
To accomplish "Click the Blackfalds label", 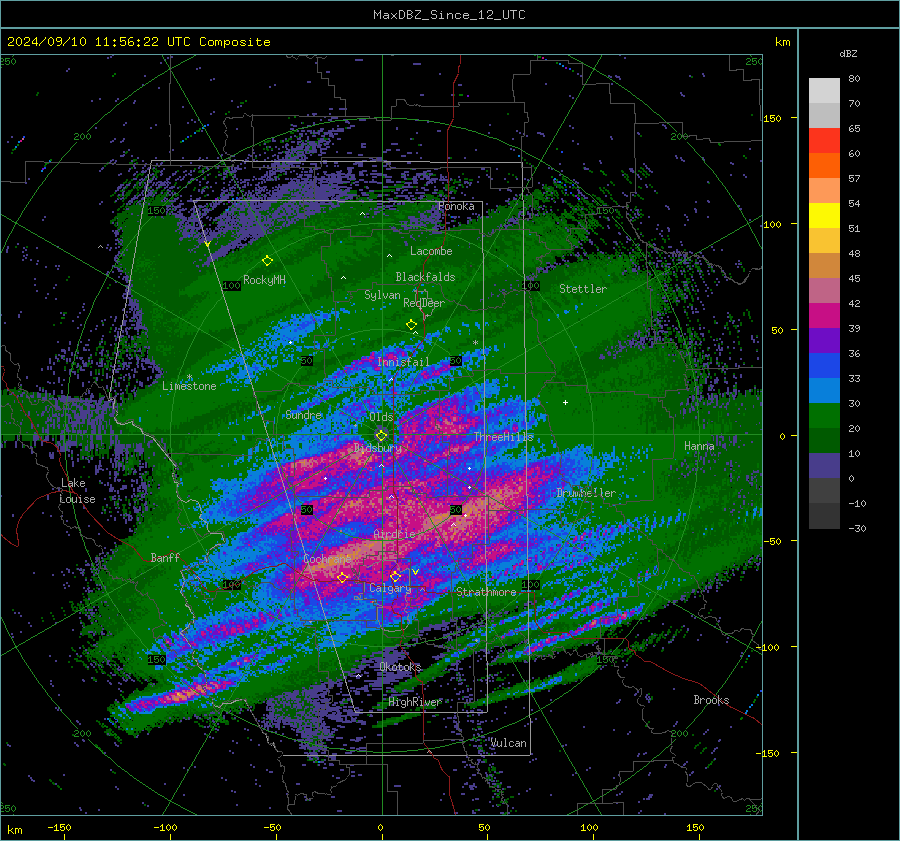I will 425,277.
